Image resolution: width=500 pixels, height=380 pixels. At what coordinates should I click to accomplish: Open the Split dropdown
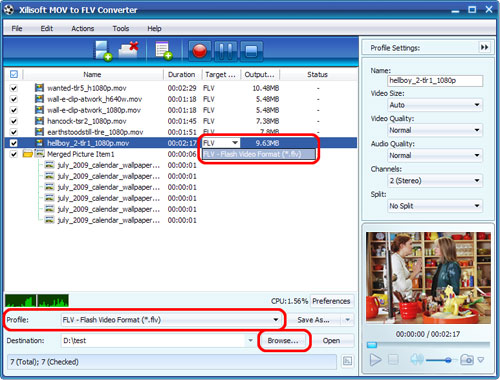pyautogui.click(x=435, y=206)
